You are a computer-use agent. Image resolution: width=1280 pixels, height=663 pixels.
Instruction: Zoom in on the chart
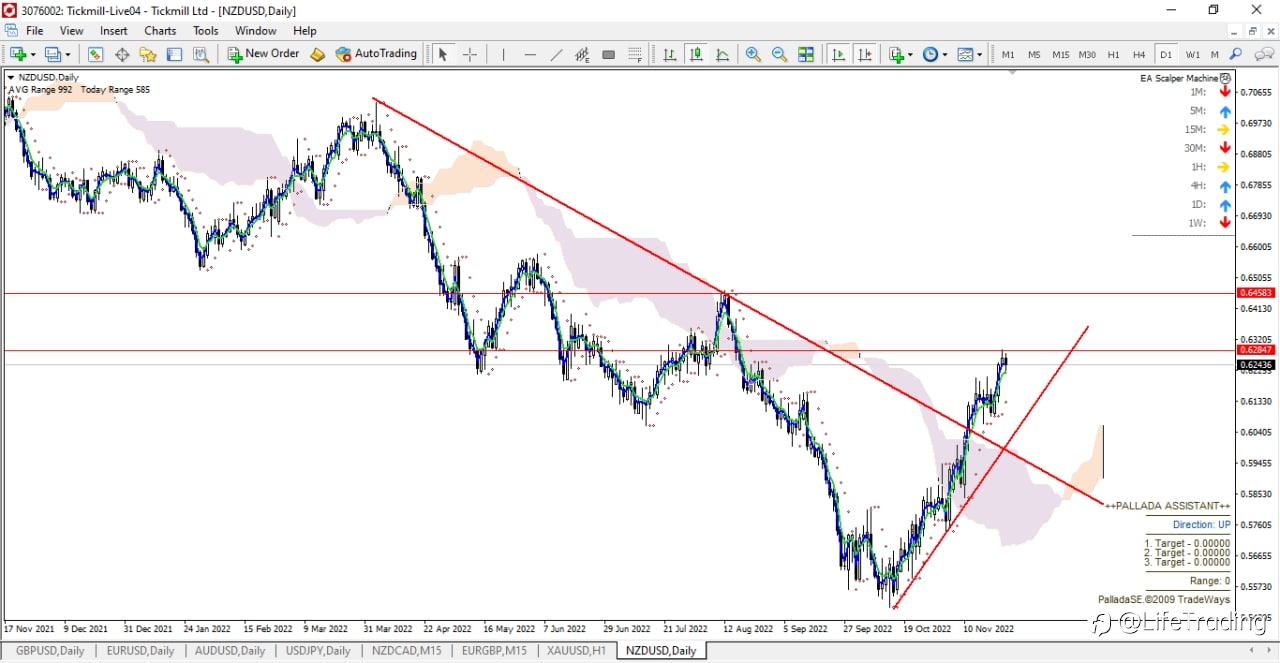point(753,54)
